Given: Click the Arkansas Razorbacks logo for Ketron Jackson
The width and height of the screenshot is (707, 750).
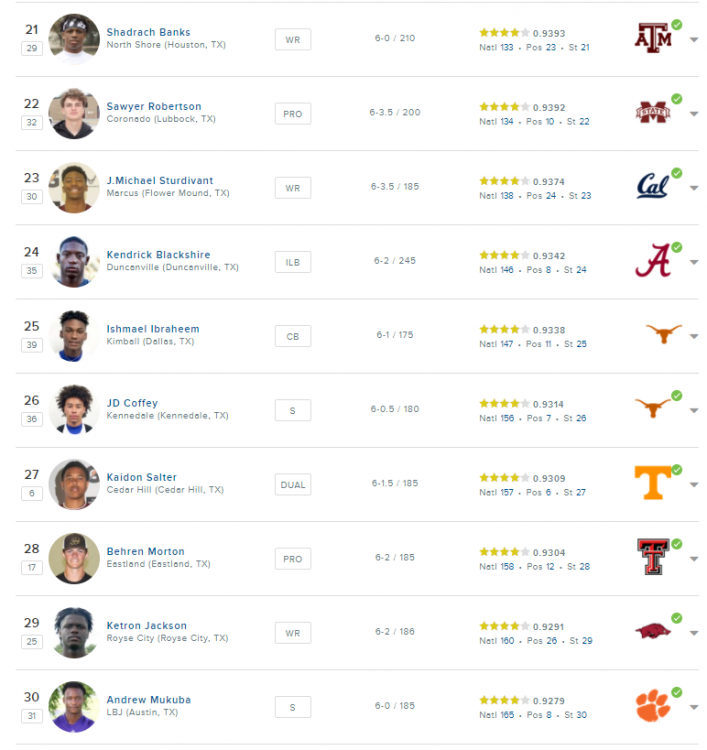Looking at the screenshot, I should click(653, 631).
